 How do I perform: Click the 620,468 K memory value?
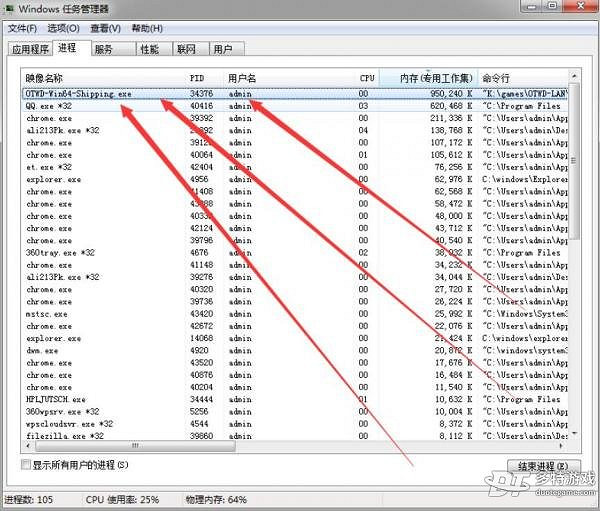(451, 106)
